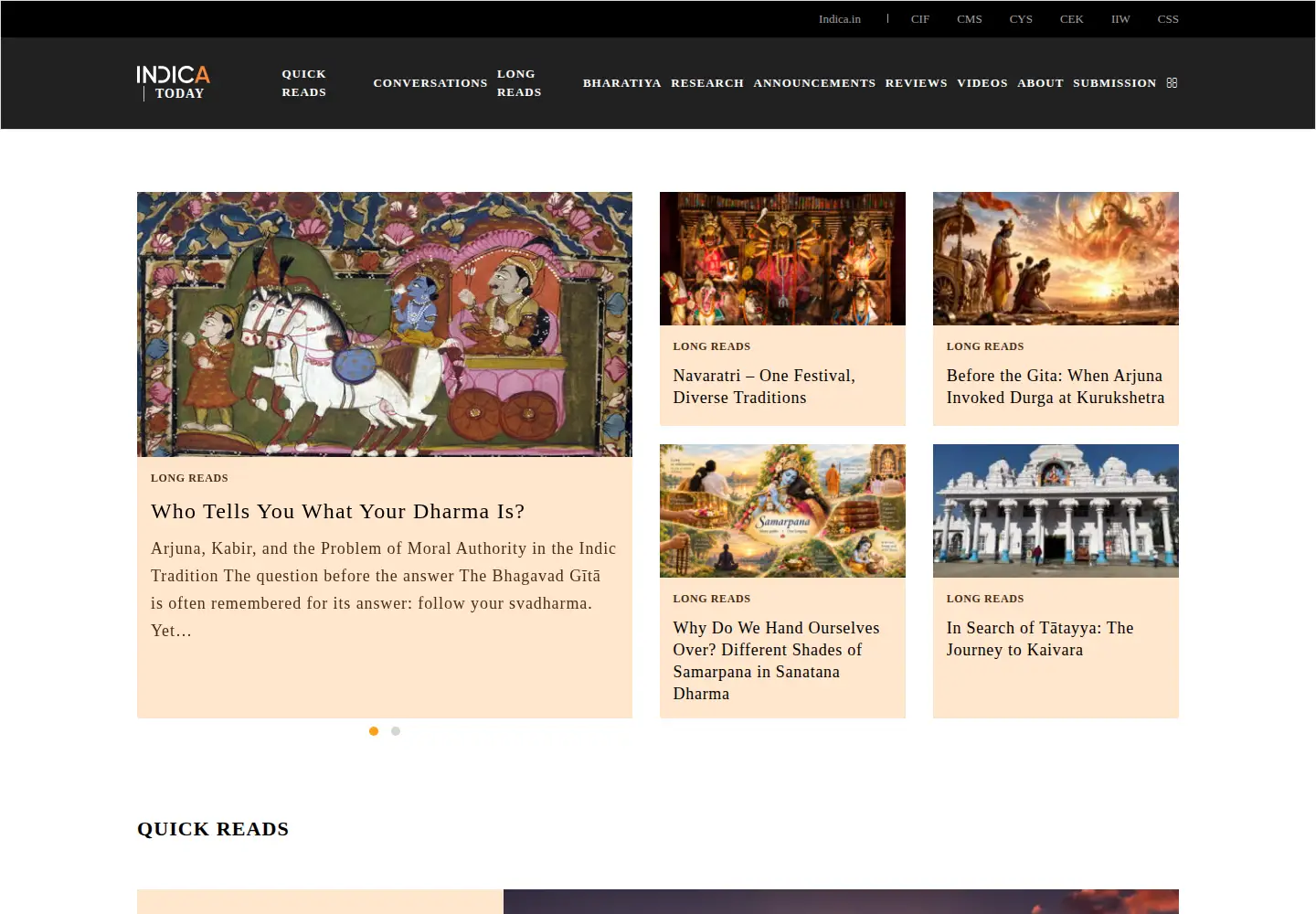Open the Videos nav link
Image resolution: width=1316 pixels, height=914 pixels.
click(982, 83)
